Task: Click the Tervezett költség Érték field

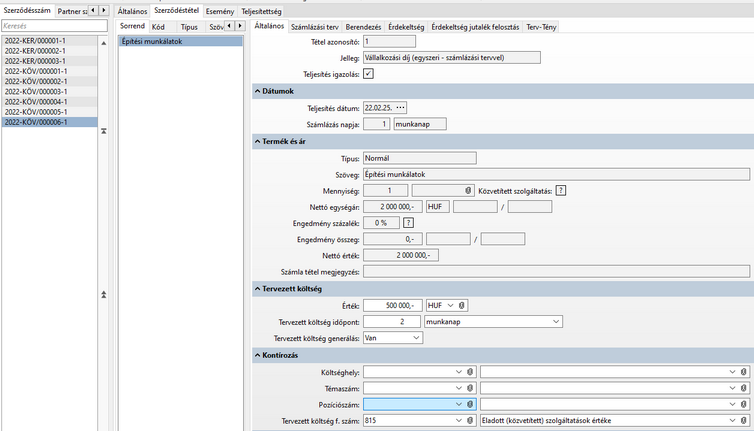Action: [x=392, y=305]
